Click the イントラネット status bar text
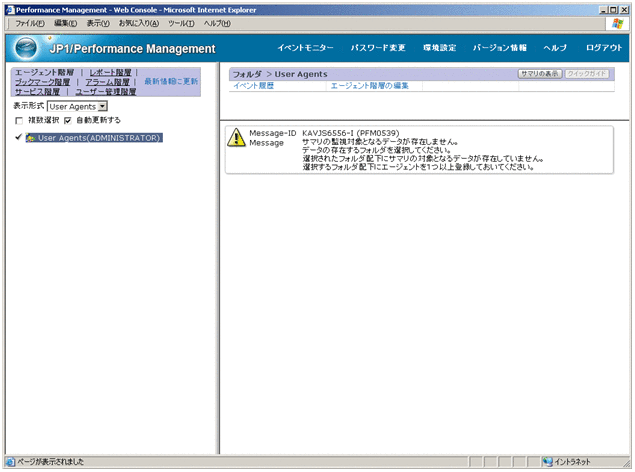 [x=572, y=461]
